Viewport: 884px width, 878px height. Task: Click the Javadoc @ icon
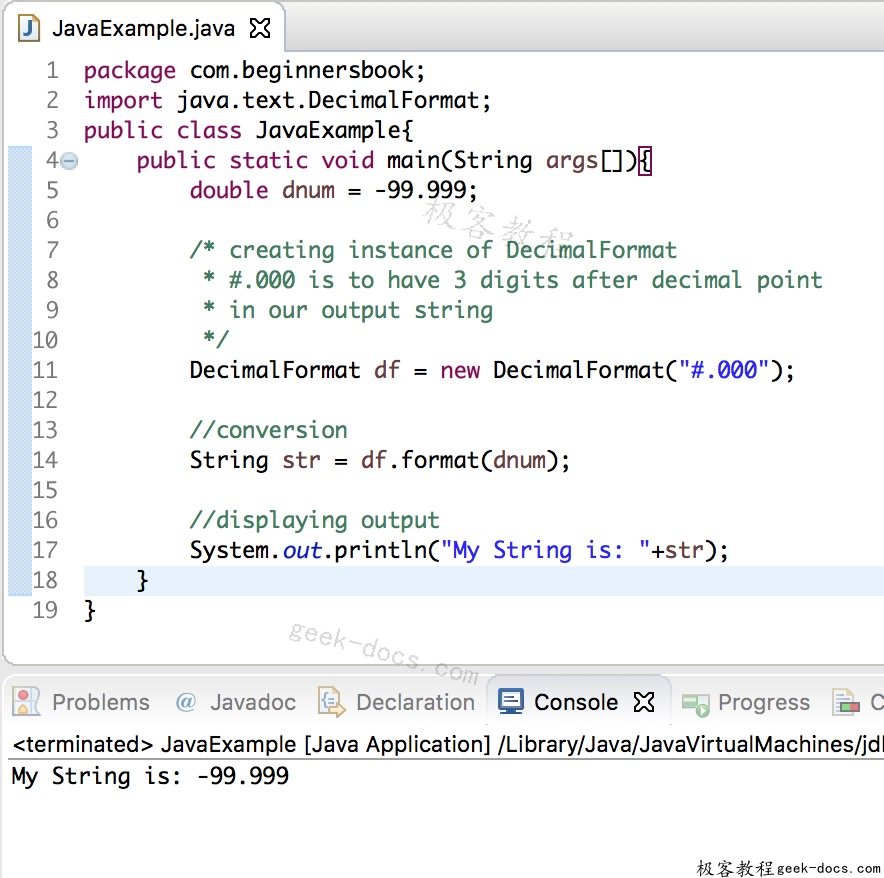[x=185, y=701]
